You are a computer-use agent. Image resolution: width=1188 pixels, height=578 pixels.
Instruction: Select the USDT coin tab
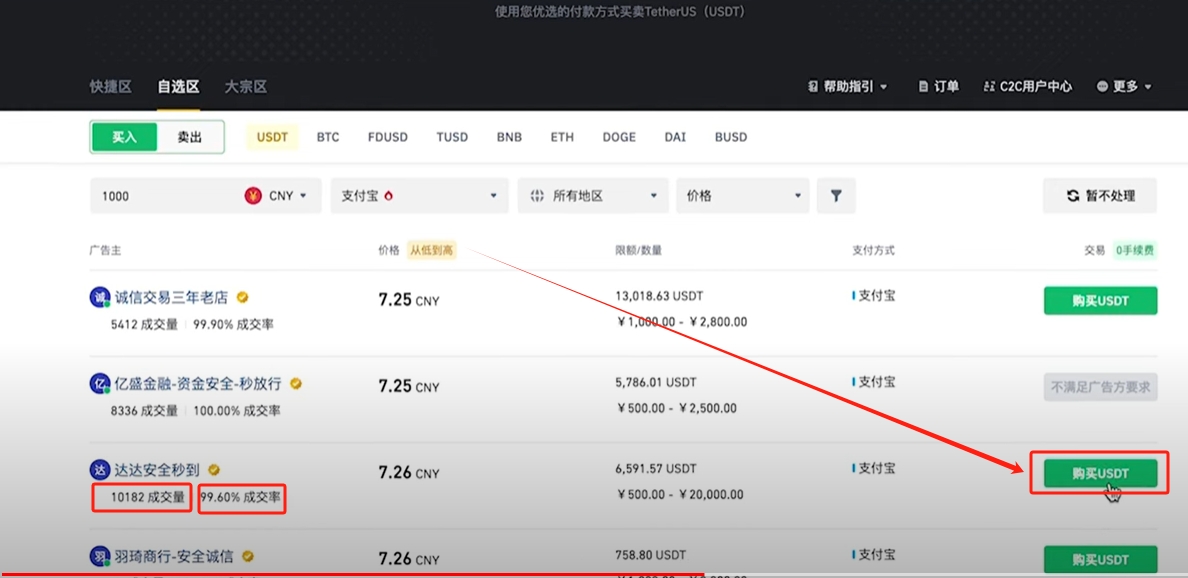[273, 137]
